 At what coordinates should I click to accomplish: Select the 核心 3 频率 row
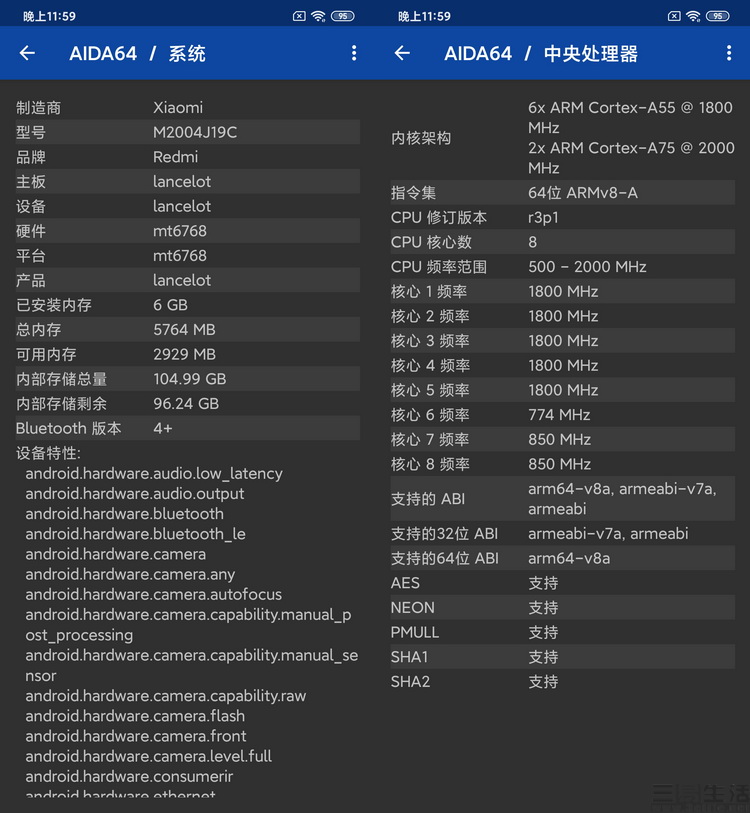pyautogui.click(x=563, y=341)
